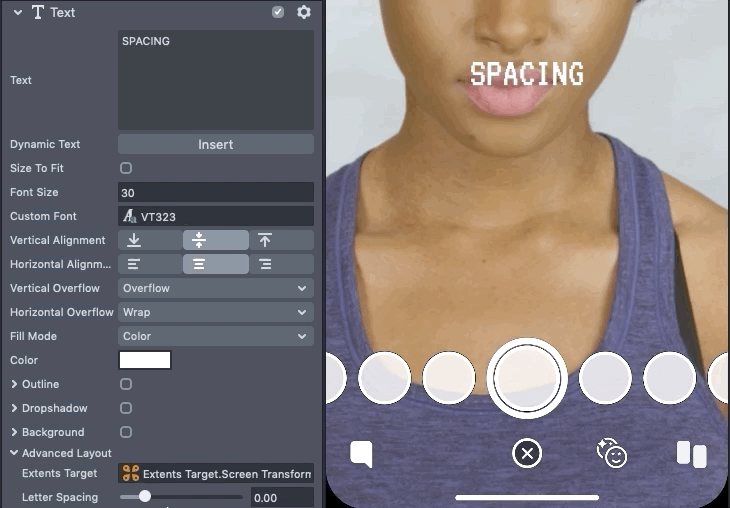Click the SPACING text in preview
Screen dimensions: 730x508
pyautogui.click(x=527, y=74)
